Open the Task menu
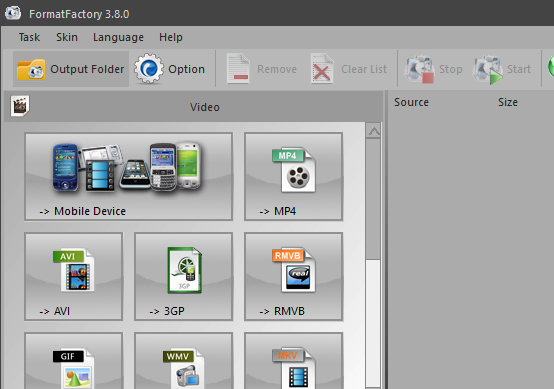The height and width of the screenshot is (389, 554). pos(29,37)
